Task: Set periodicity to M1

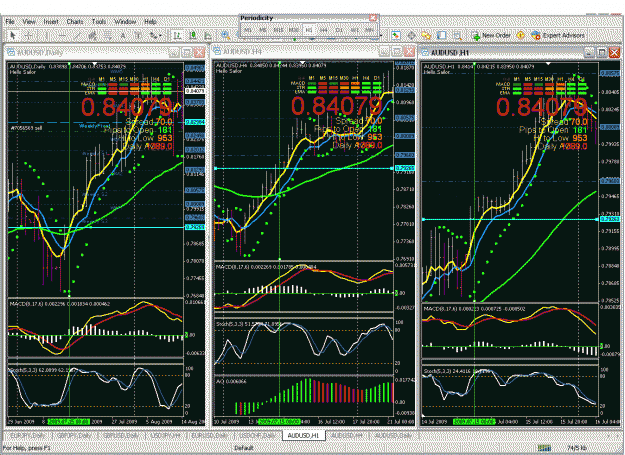Action: pos(248,30)
